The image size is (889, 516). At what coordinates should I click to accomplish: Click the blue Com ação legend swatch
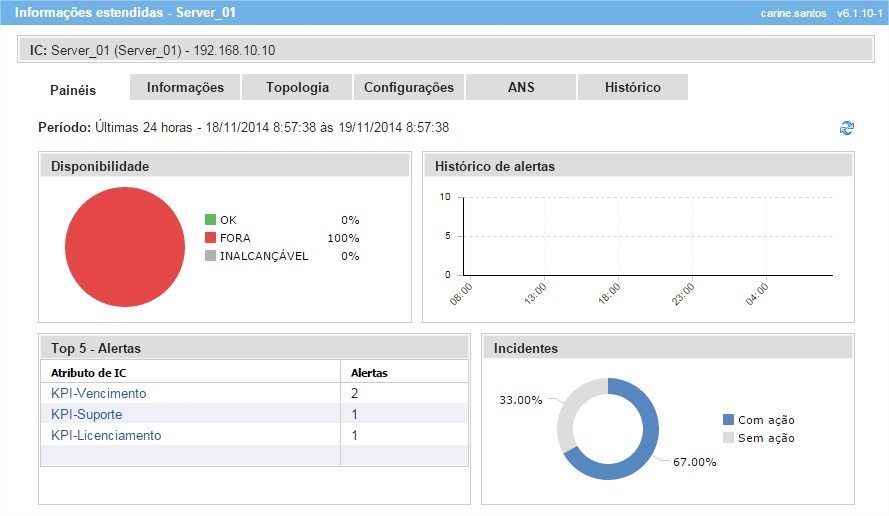click(x=727, y=420)
